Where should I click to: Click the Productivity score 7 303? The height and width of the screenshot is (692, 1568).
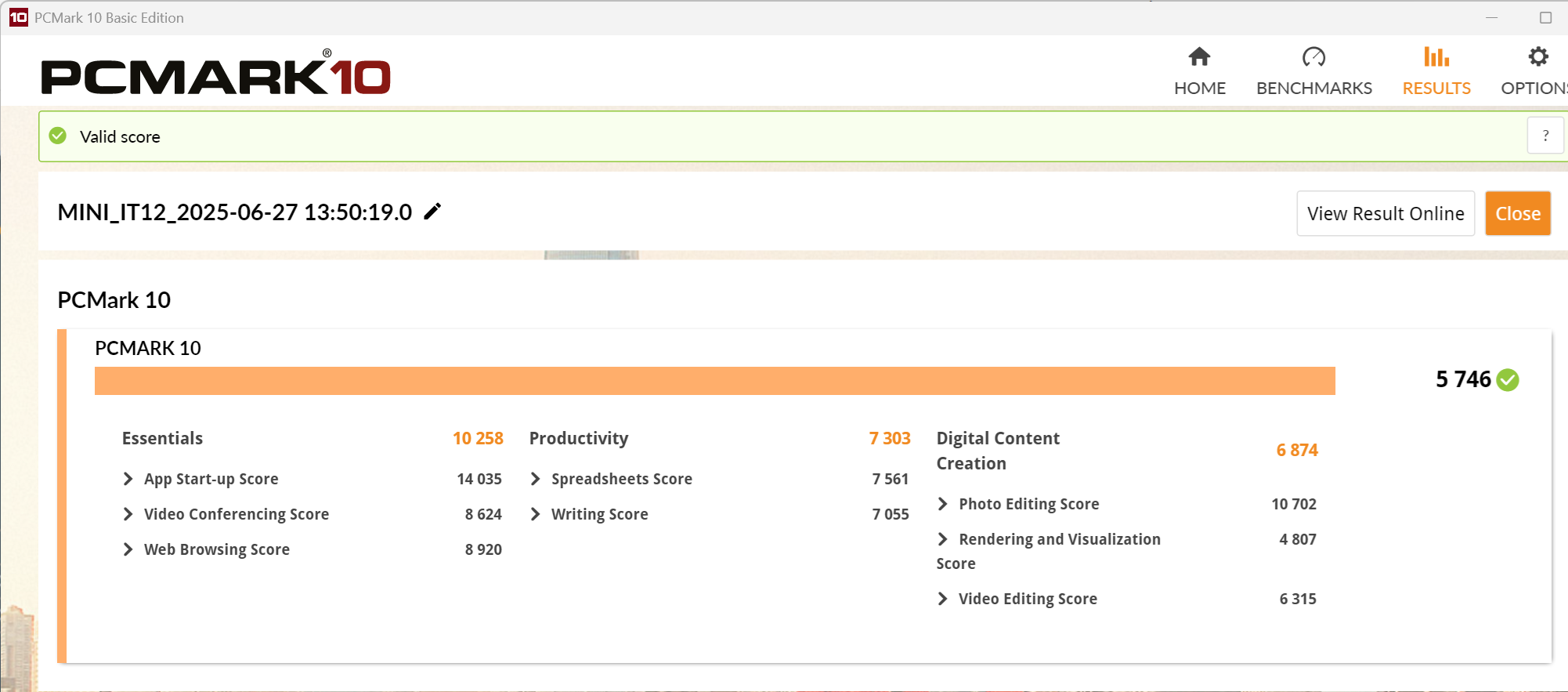(x=890, y=438)
